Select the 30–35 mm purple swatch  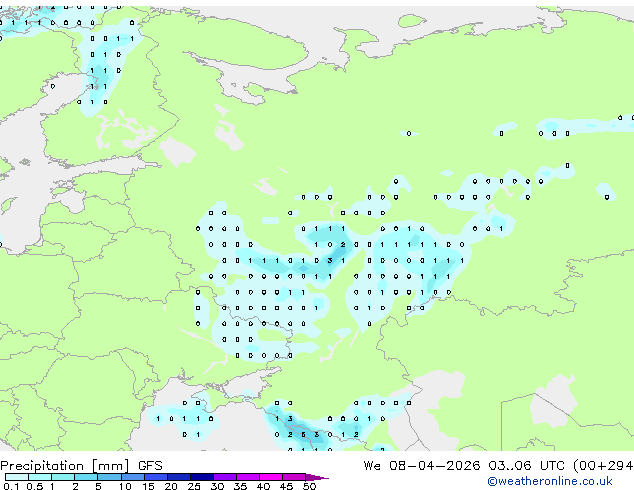coord(225,477)
